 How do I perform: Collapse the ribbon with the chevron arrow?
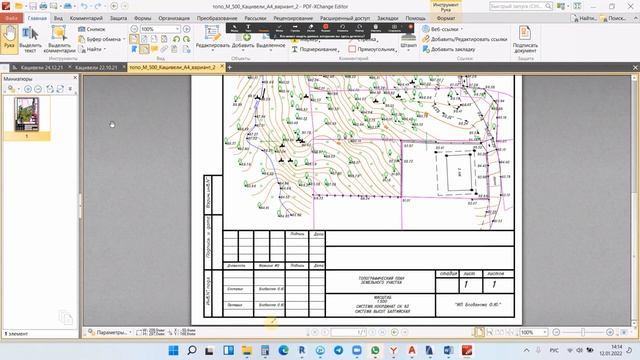(x=635, y=18)
